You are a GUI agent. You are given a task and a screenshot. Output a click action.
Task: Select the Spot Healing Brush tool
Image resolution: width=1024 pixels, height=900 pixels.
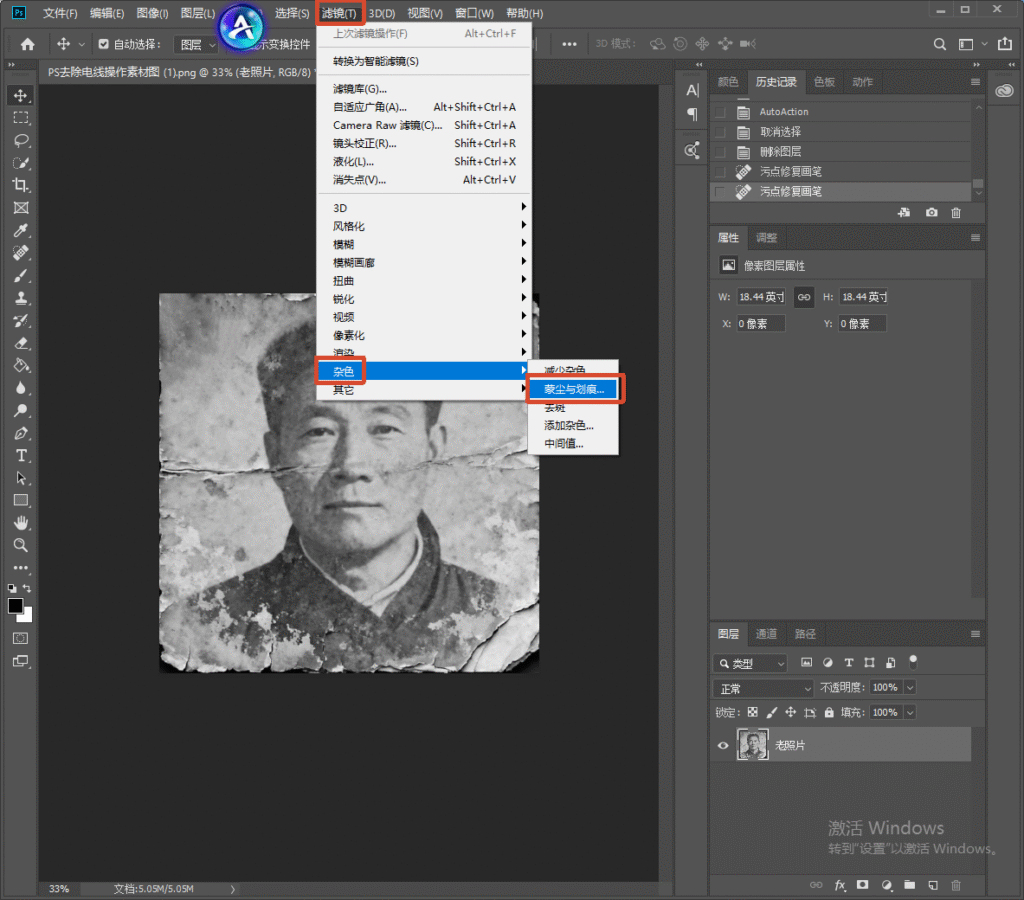tap(21, 253)
